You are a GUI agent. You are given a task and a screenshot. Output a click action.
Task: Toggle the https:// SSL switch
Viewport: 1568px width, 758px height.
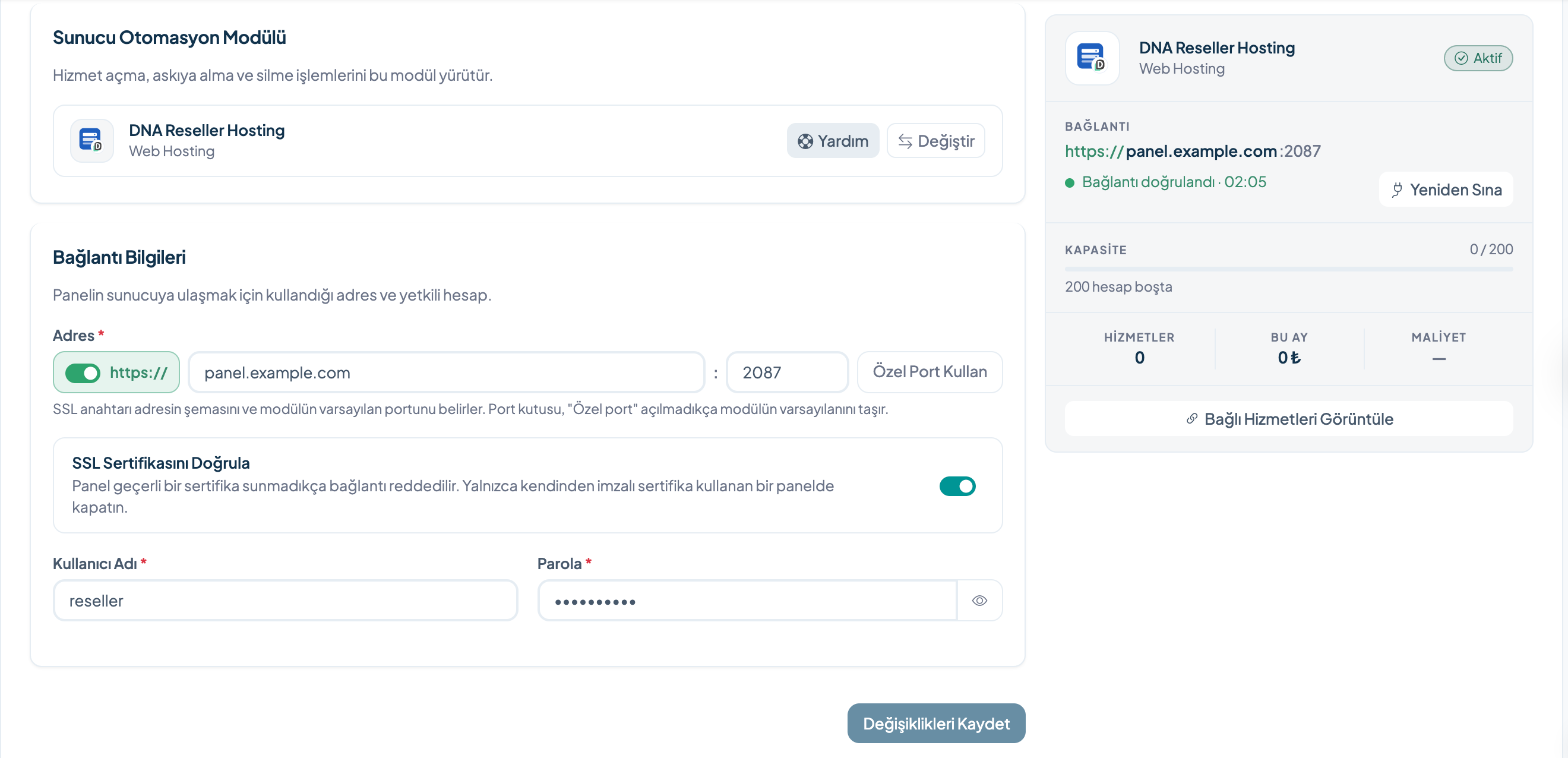pos(83,372)
